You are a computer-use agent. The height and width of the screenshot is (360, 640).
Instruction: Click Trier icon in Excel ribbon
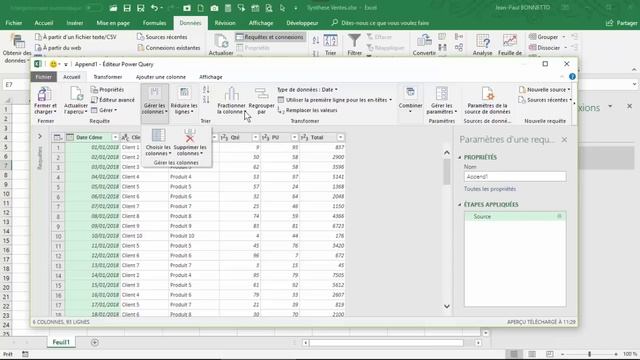click(x=330, y=41)
